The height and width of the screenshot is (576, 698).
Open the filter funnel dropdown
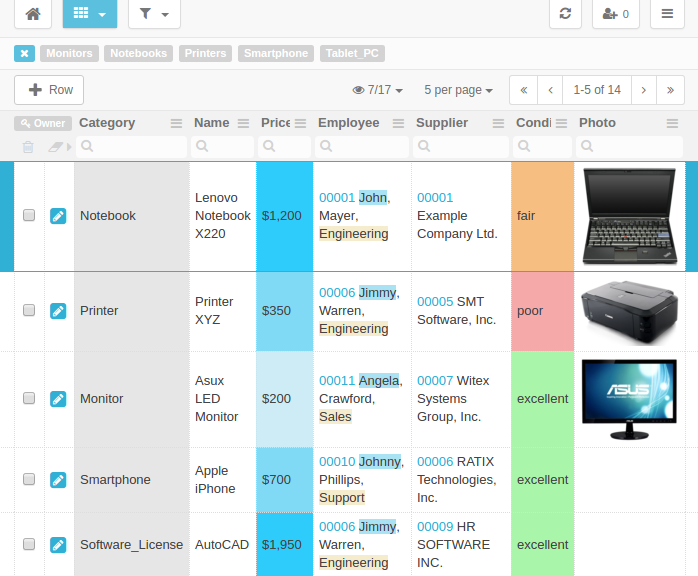coord(154,14)
